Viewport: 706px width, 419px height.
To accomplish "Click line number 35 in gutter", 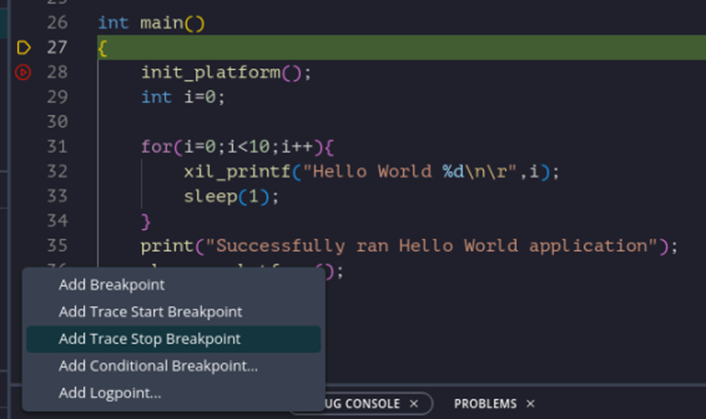I will point(57,245).
